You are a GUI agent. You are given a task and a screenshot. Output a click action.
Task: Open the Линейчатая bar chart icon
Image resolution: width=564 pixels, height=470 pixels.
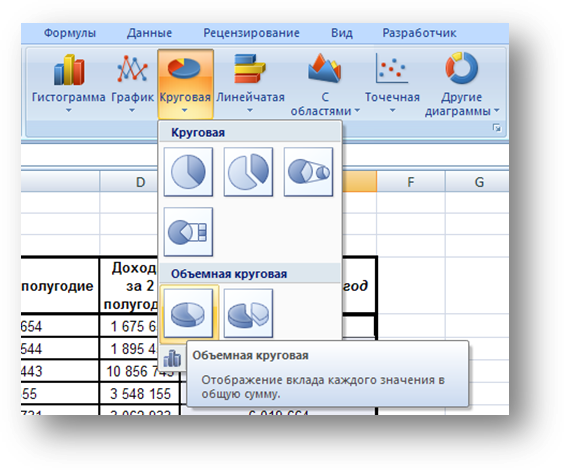(x=250, y=68)
